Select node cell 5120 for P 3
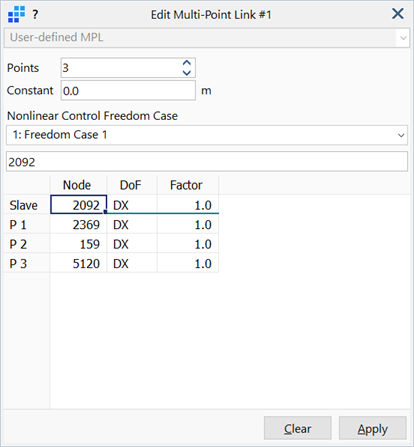 (78, 263)
